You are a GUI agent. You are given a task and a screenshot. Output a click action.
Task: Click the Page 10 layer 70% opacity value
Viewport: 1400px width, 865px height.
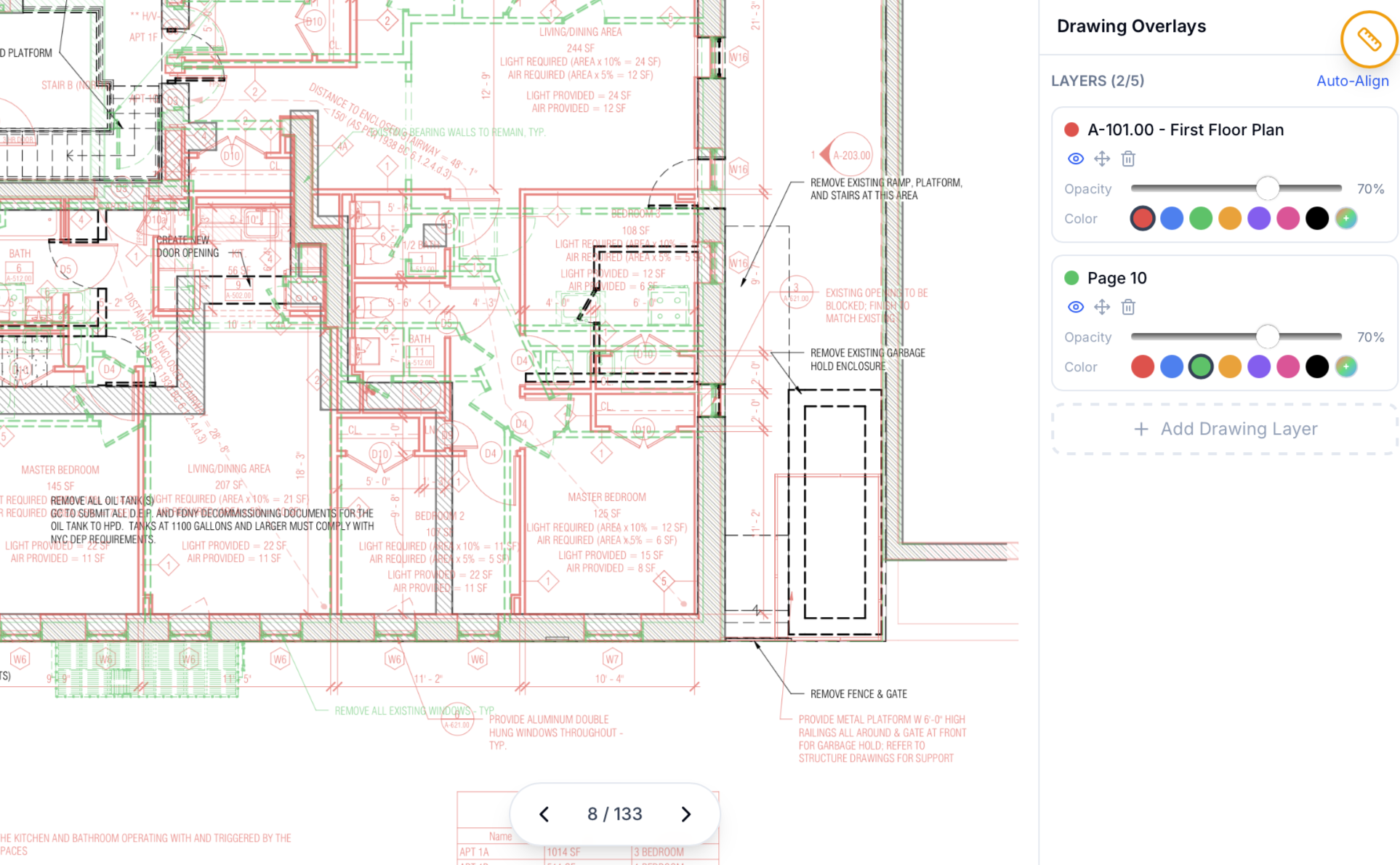point(1370,337)
